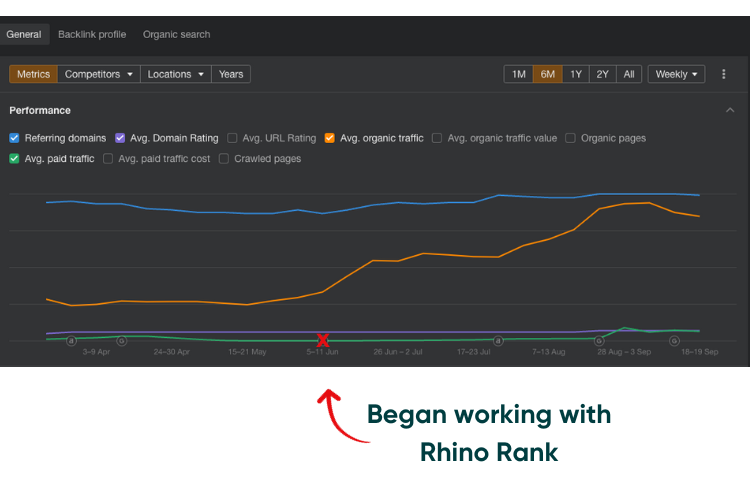750x500 pixels.
Task: Uncheck the Avg. Domain Rating checkbox
Action: click(x=120, y=138)
